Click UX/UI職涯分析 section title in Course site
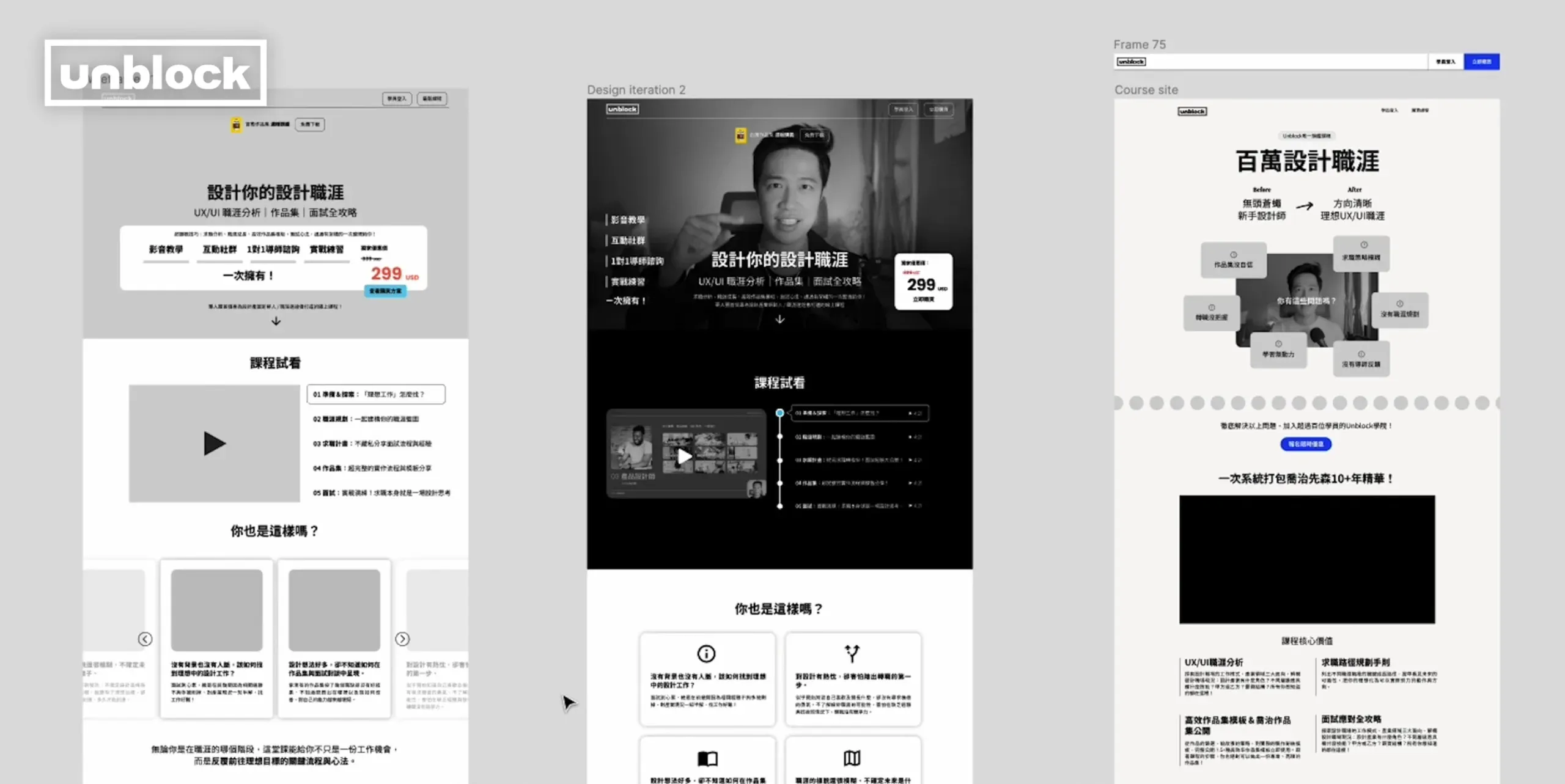The height and width of the screenshot is (784, 1565). click(1213, 662)
